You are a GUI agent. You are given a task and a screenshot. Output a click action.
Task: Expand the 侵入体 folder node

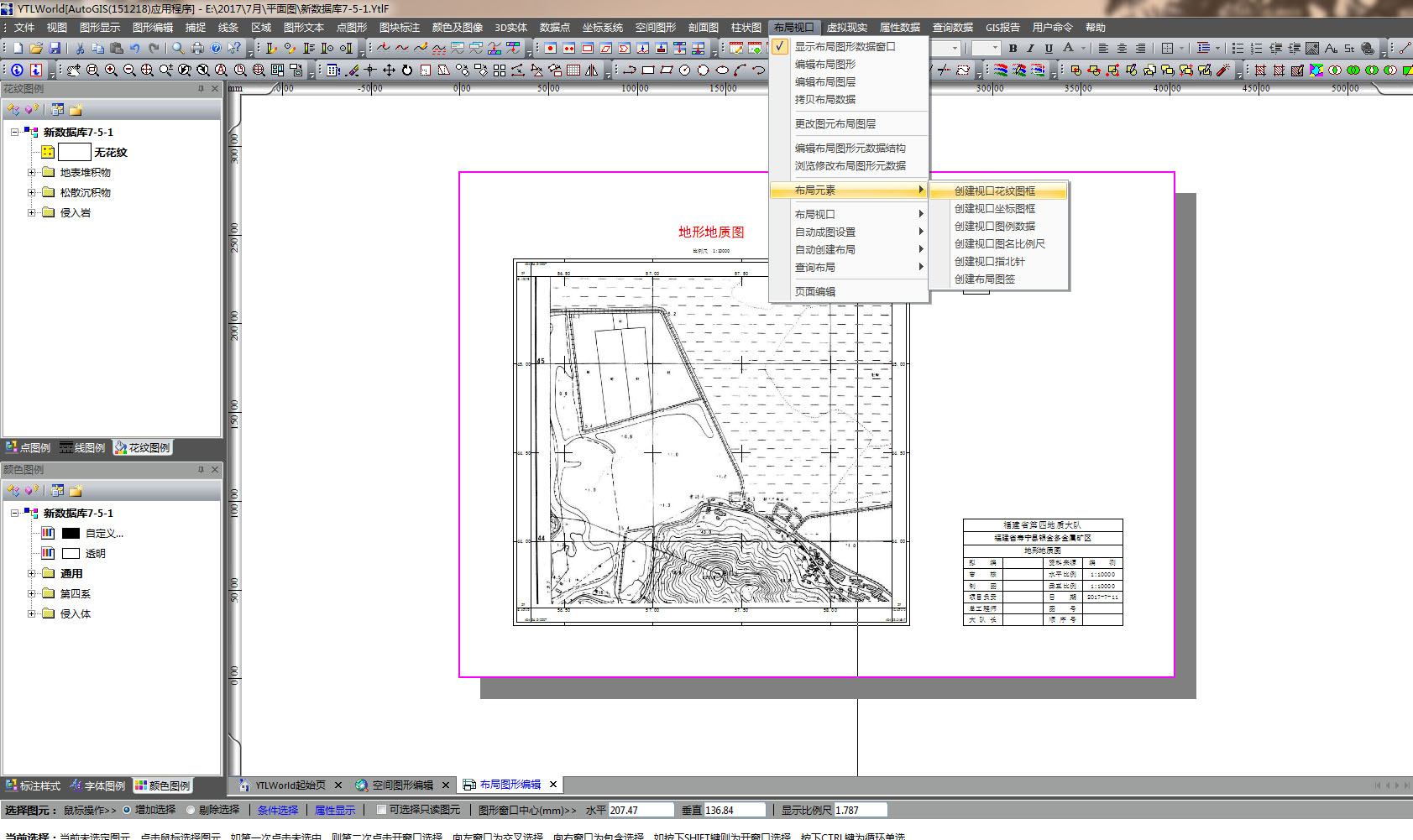pos(32,614)
